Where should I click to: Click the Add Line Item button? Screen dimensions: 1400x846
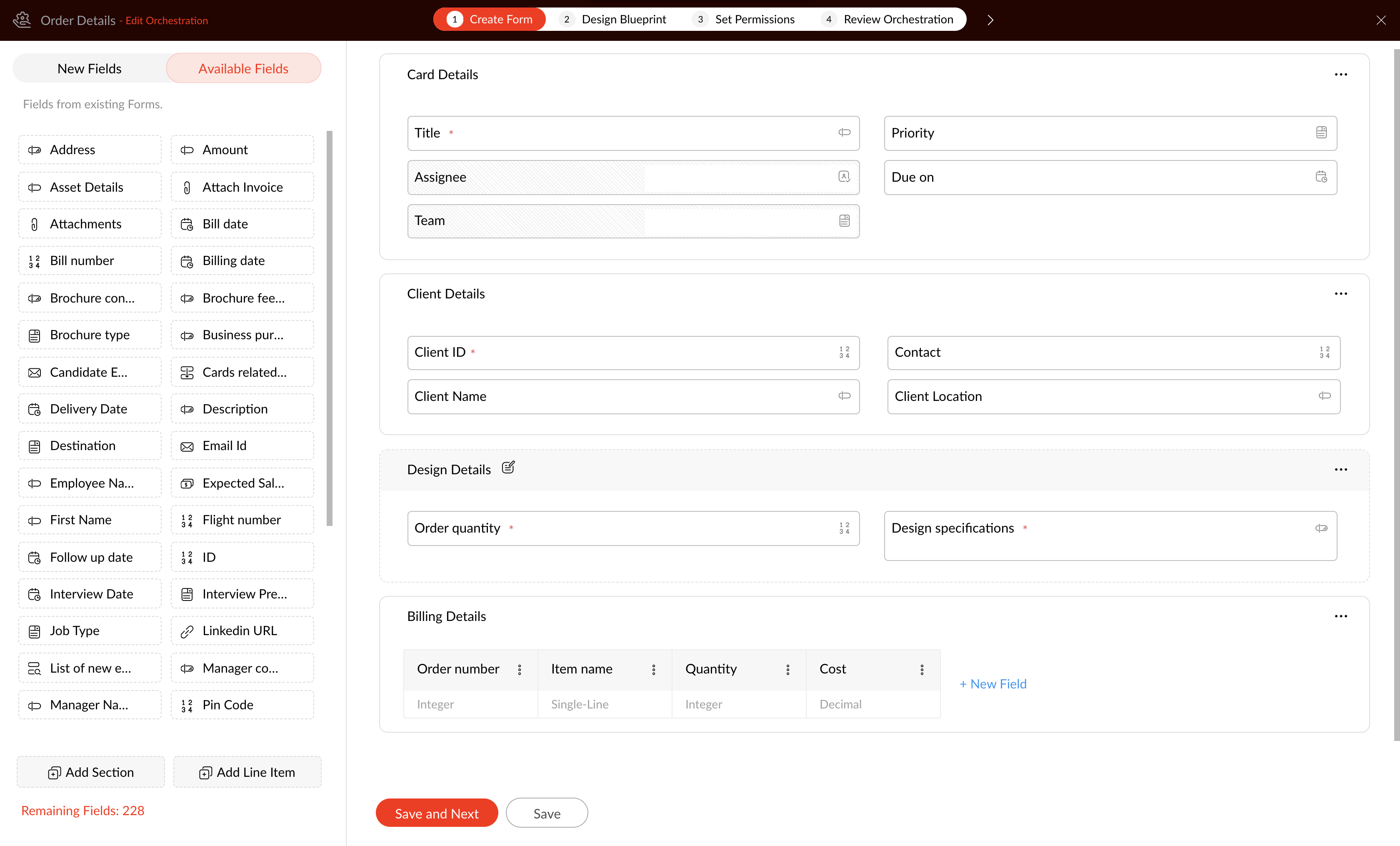[x=247, y=772]
